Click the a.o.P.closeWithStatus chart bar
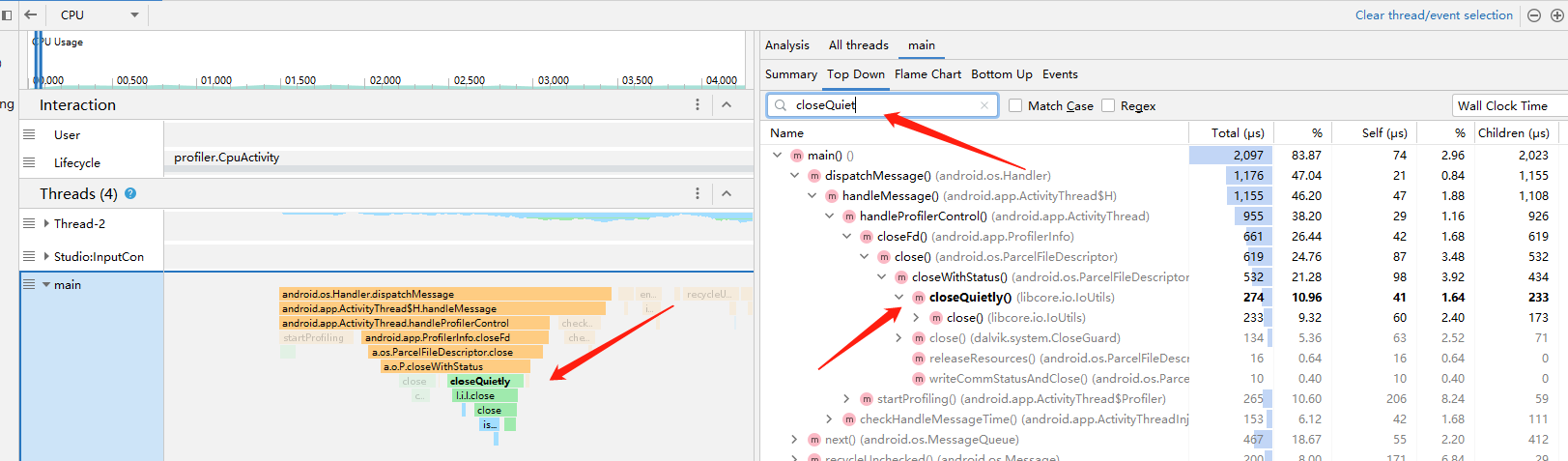 click(456, 366)
